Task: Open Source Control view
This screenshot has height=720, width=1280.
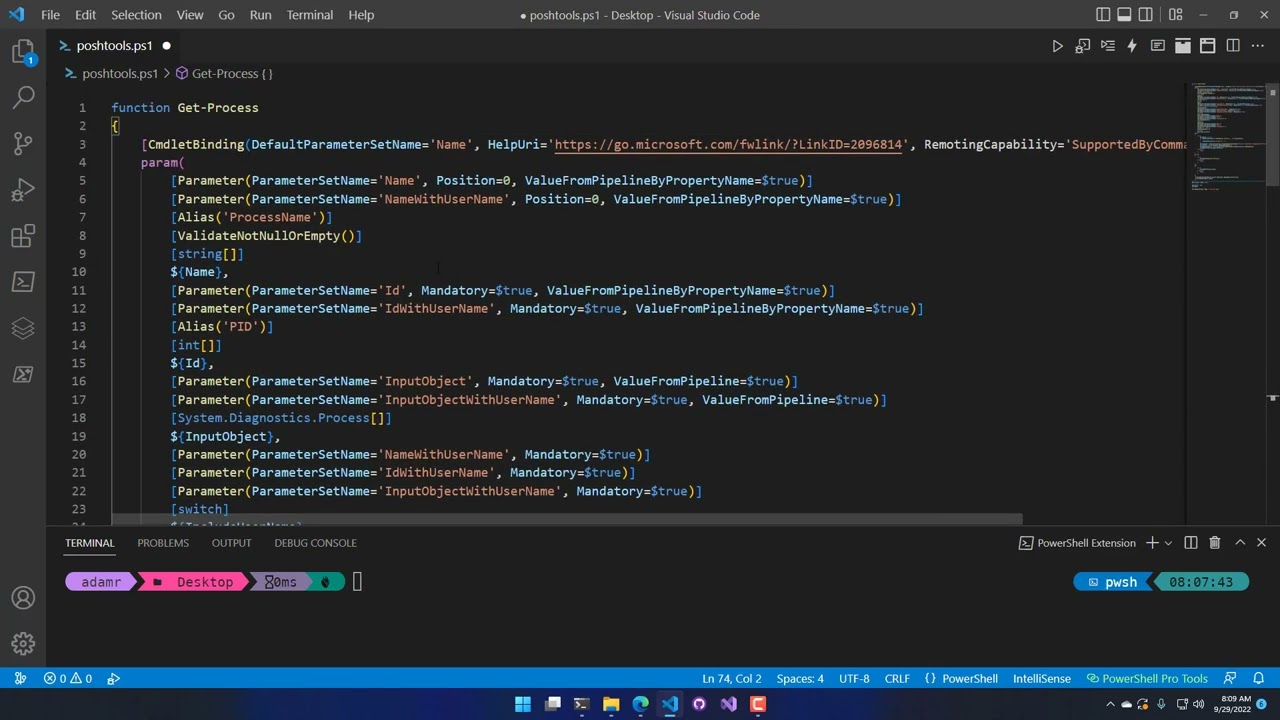Action: pyautogui.click(x=23, y=143)
